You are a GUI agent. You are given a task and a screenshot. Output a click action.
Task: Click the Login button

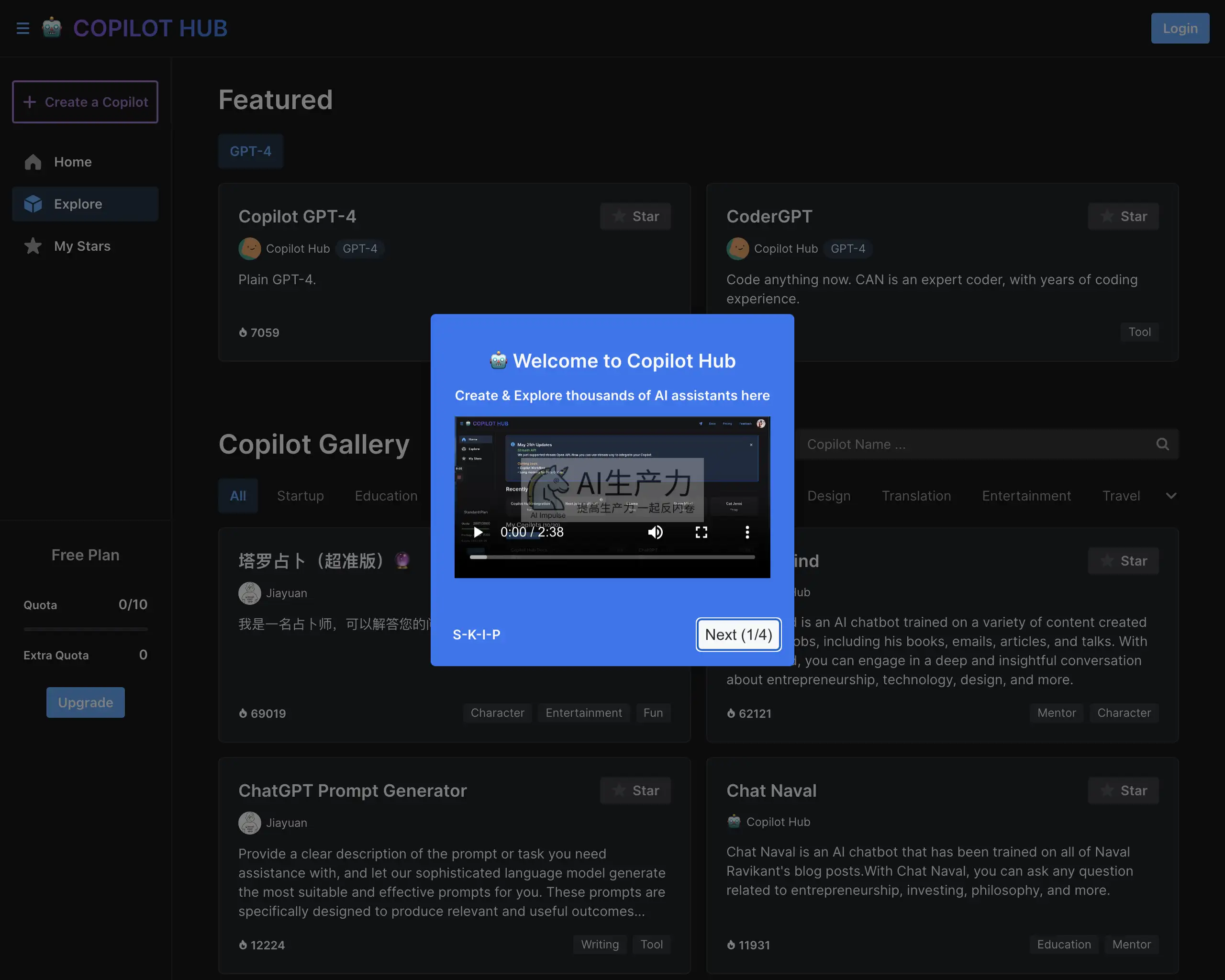pyautogui.click(x=1180, y=28)
